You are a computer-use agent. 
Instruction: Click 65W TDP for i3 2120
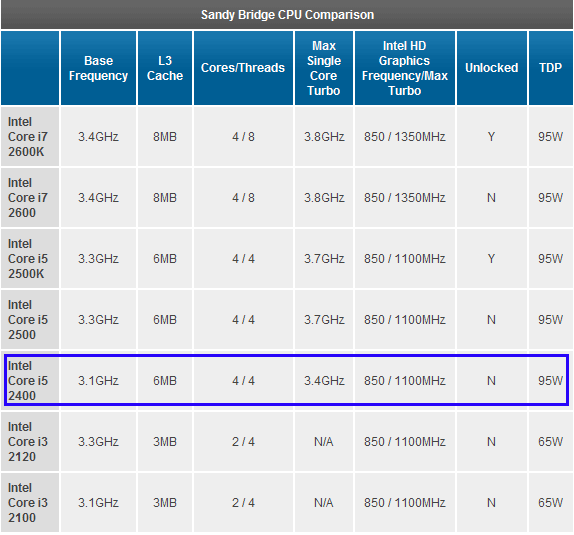(x=550, y=442)
